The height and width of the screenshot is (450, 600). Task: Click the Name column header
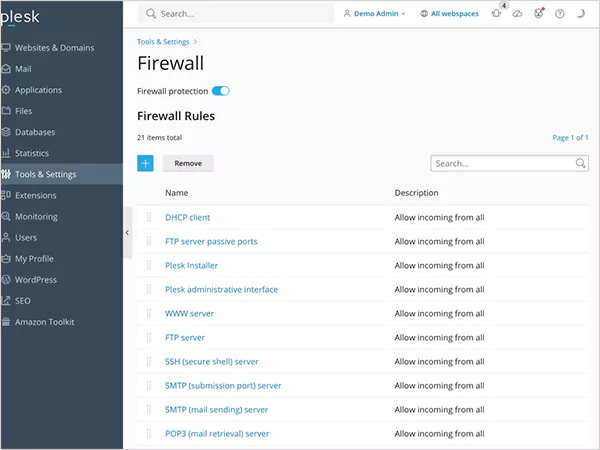(177, 193)
